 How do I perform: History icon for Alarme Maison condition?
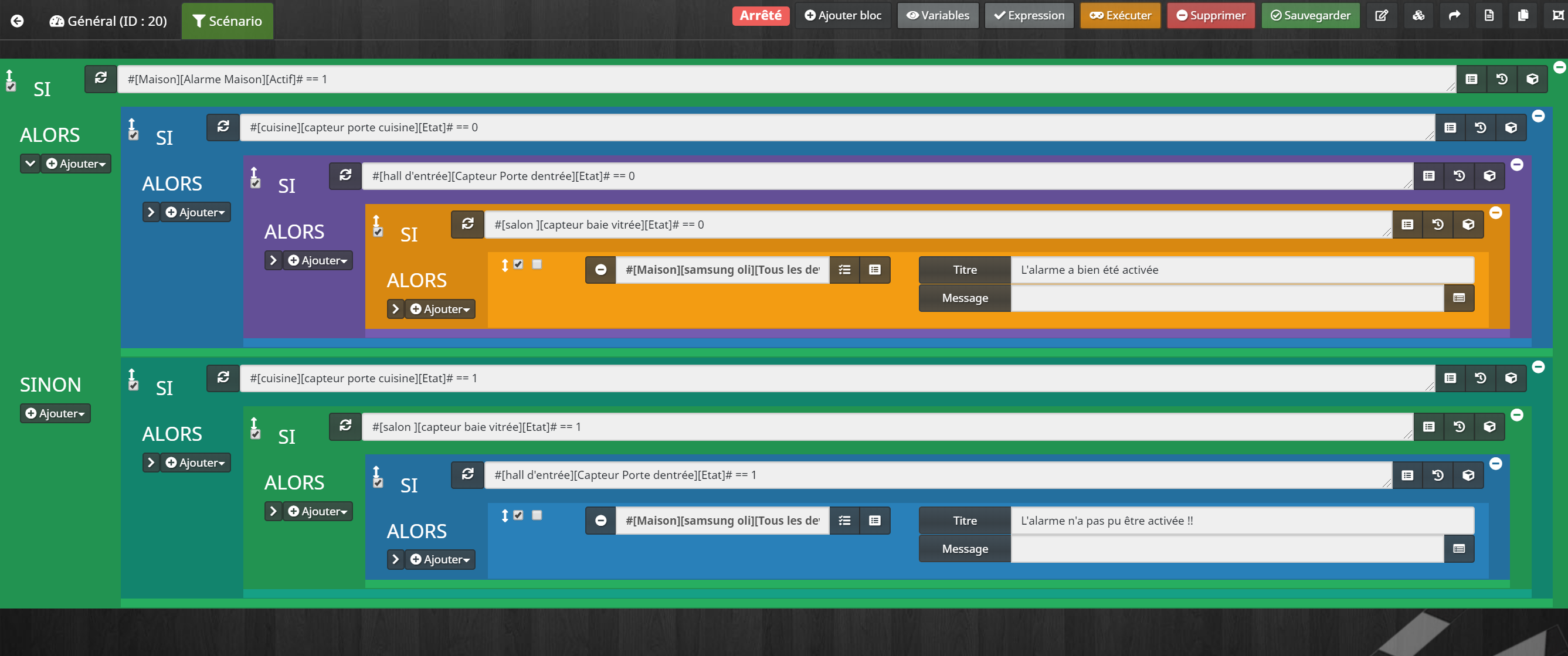click(1502, 79)
